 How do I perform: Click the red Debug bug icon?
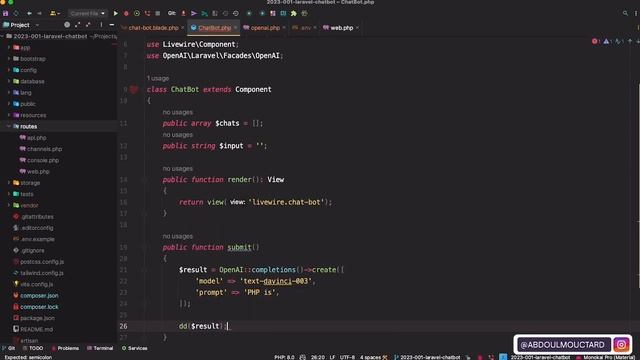point(126,13)
